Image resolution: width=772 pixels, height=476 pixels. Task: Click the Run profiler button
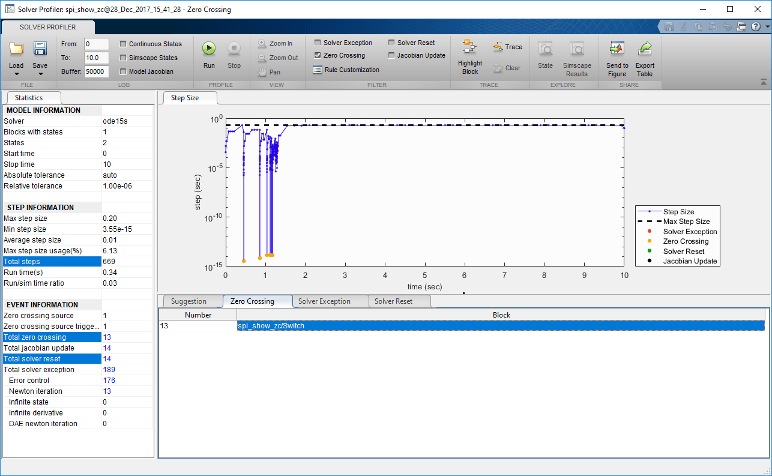(x=208, y=48)
